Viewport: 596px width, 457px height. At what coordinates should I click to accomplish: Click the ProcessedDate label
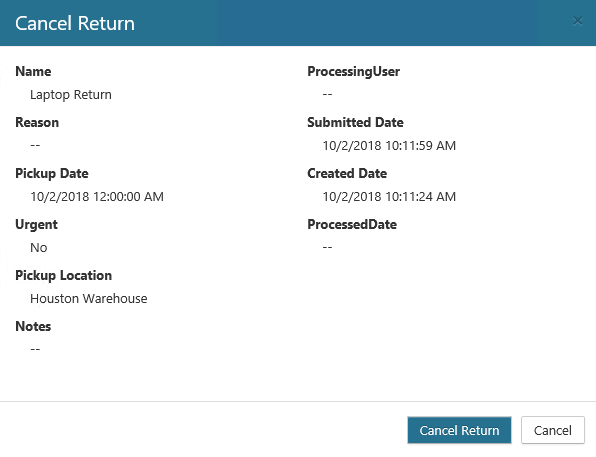point(352,224)
